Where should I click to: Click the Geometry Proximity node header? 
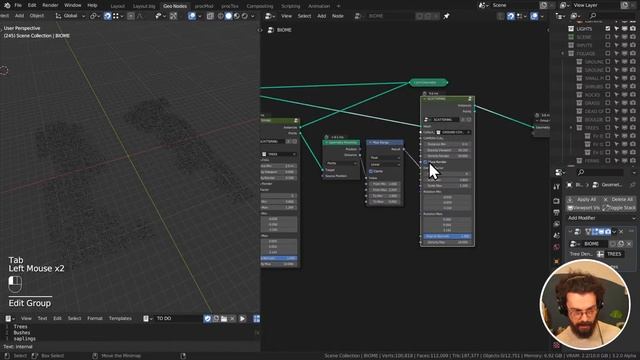pyautogui.click(x=341, y=142)
